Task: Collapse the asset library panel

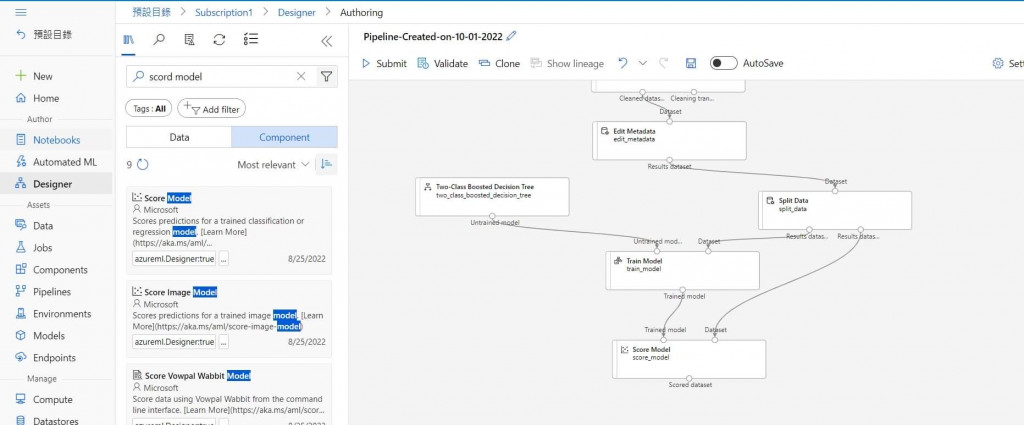Action: [x=327, y=41]
